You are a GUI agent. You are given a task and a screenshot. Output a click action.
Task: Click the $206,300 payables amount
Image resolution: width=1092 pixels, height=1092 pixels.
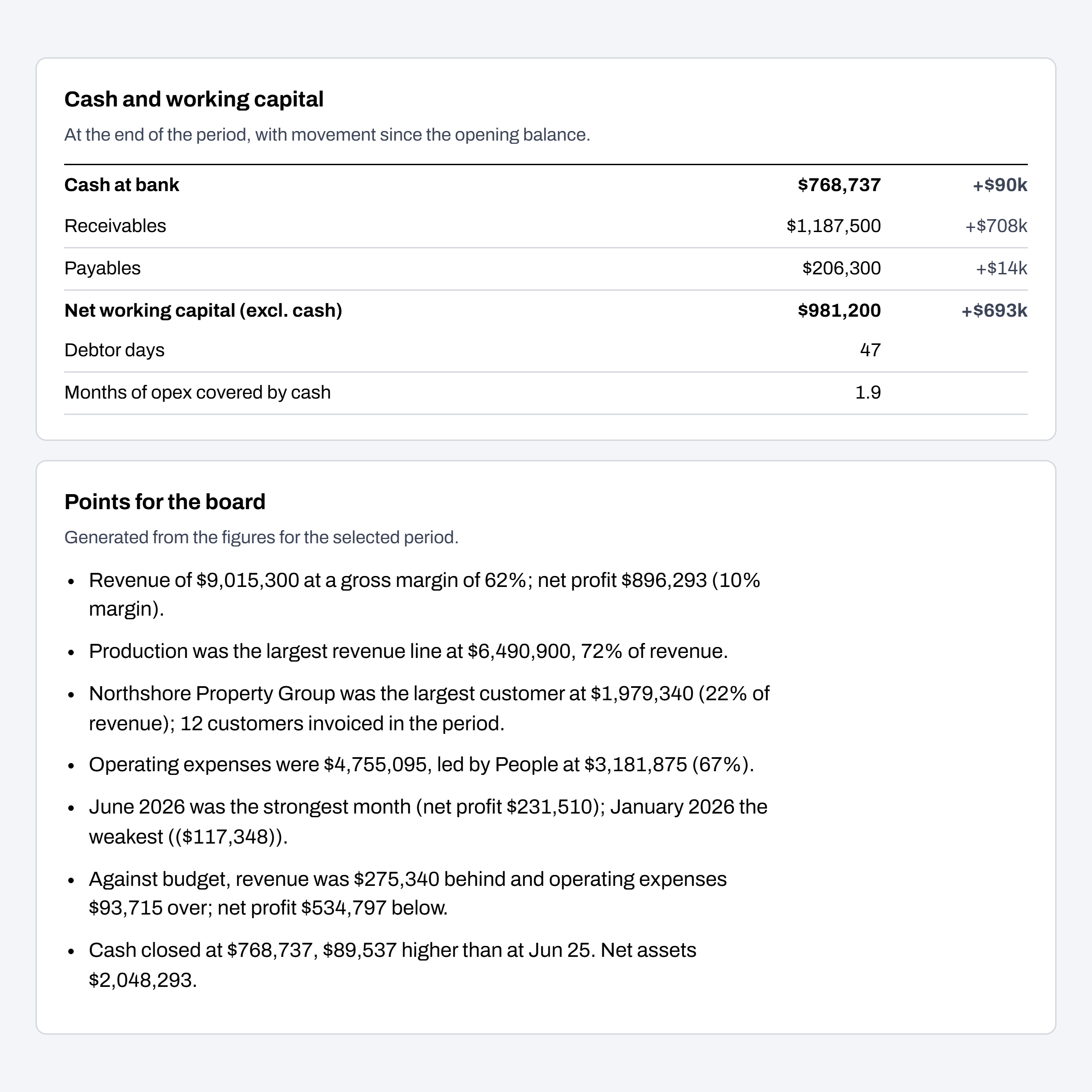coord(841,268)
